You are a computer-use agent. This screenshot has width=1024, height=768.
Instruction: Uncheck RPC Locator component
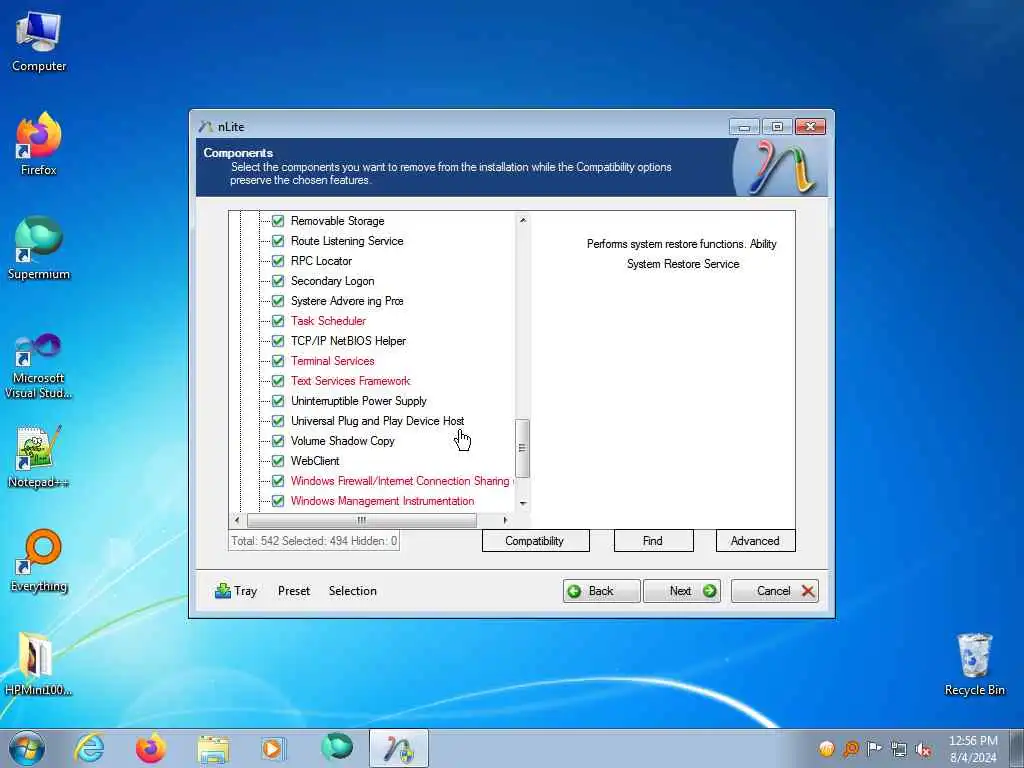point(278,261)
